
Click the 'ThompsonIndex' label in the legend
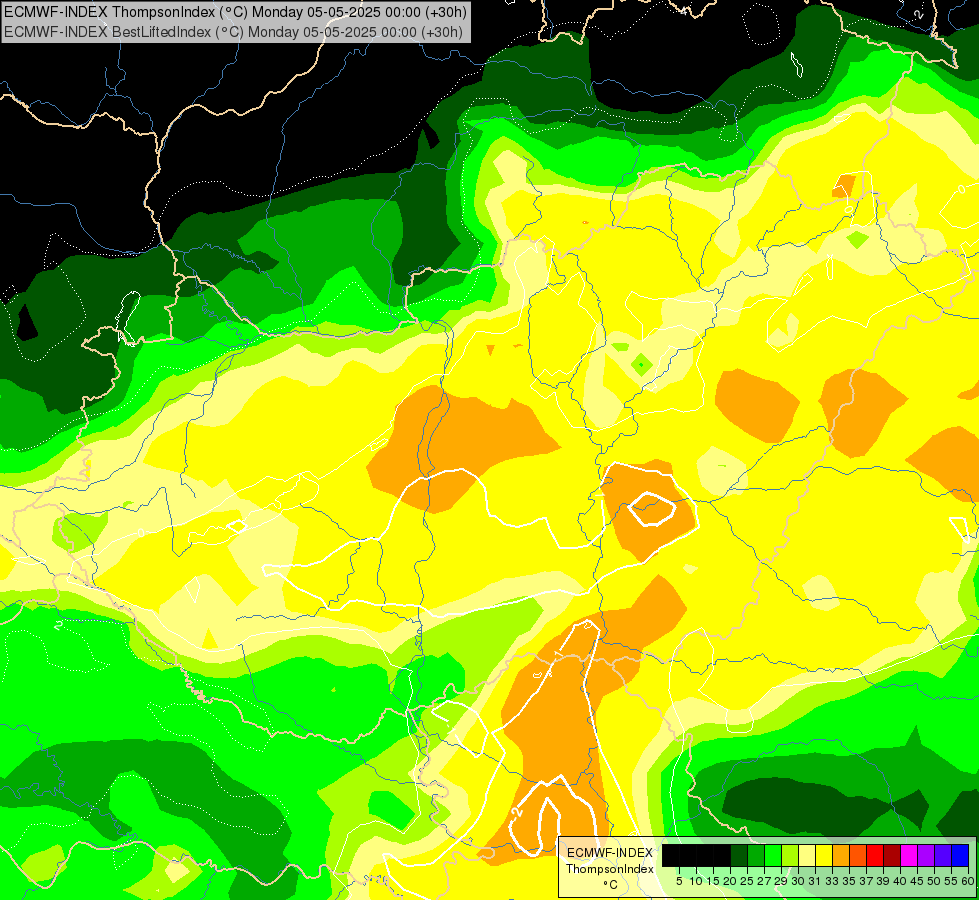(609, 869)
